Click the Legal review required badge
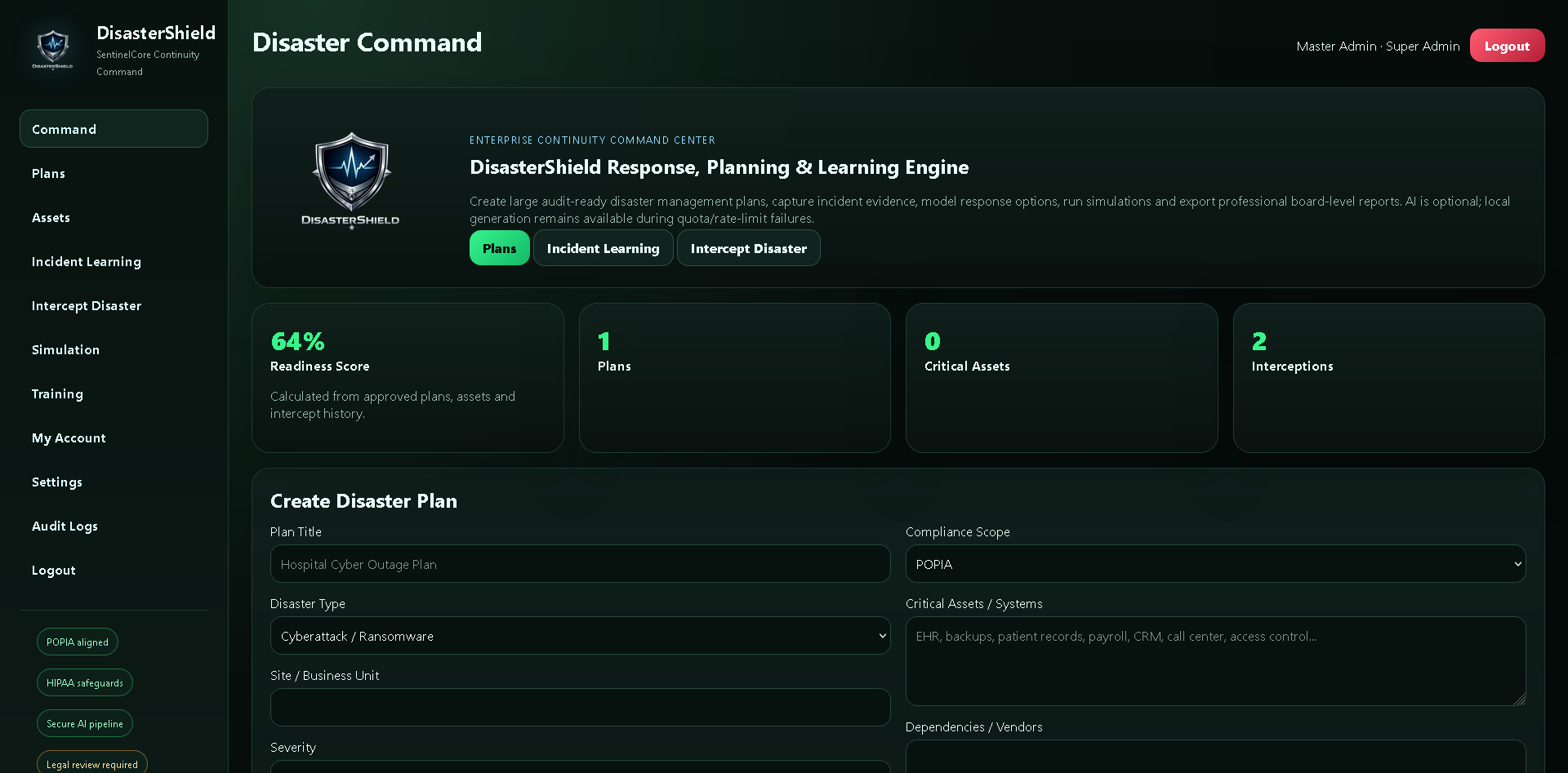 click(92, 762)
